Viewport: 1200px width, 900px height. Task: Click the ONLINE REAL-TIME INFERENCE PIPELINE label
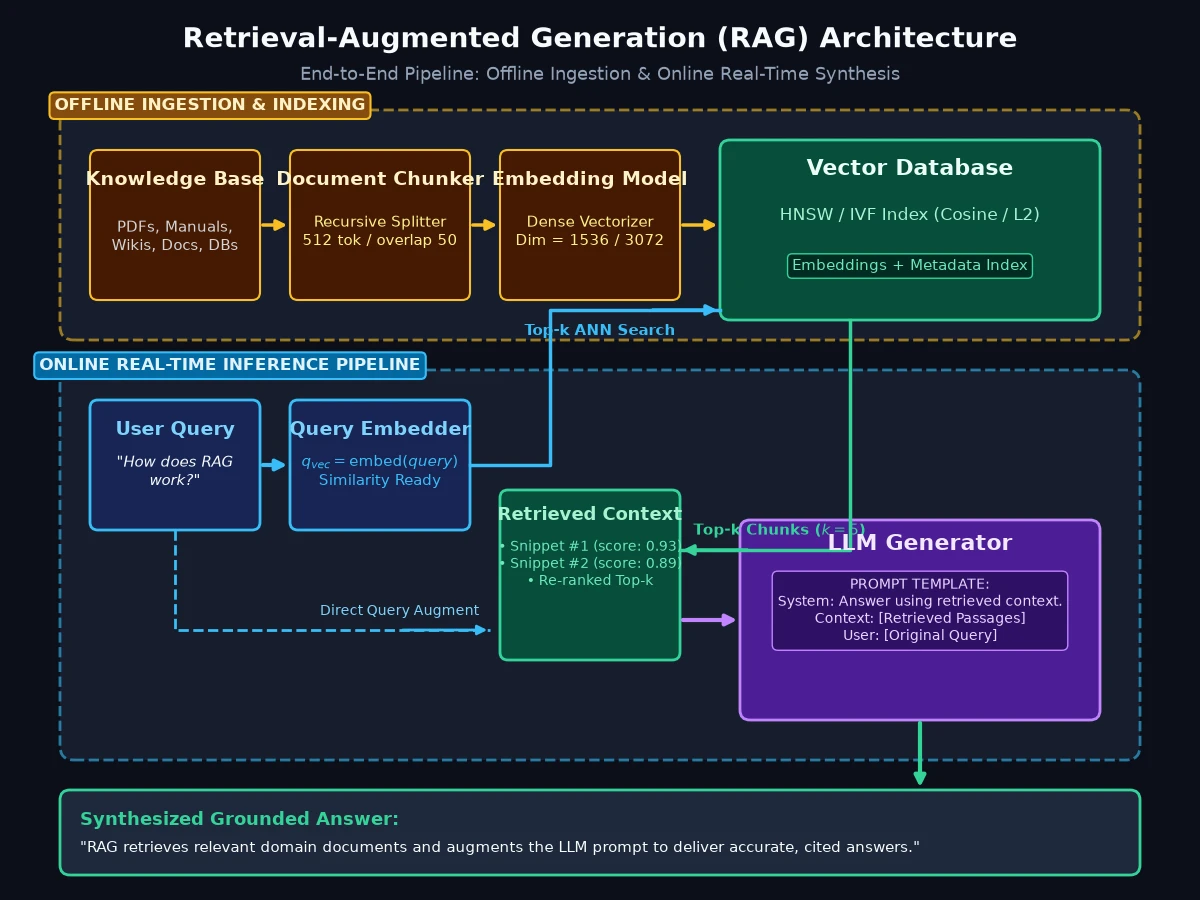point(230,365)
